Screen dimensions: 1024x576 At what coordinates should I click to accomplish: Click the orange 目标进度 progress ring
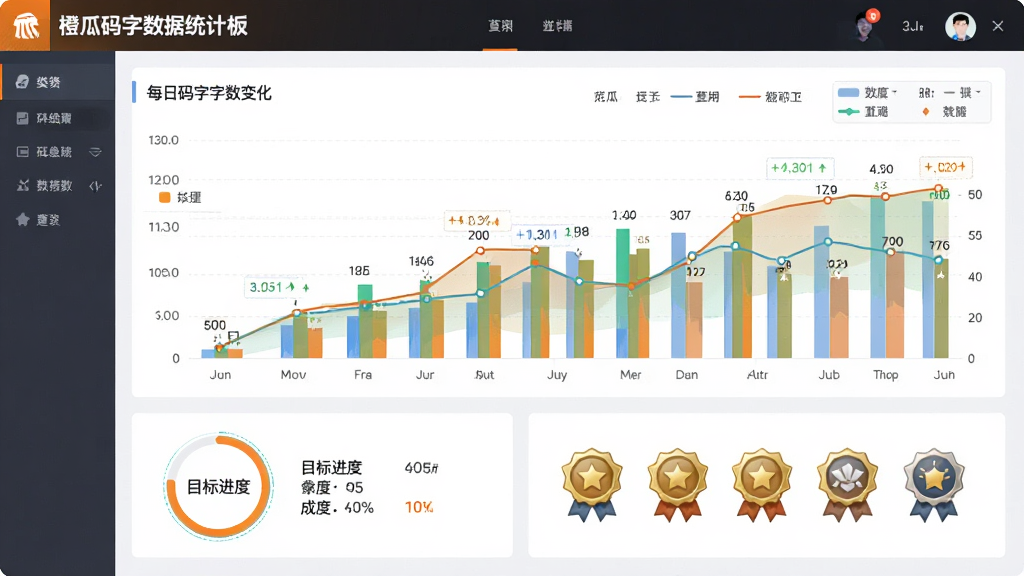point(218,486)
